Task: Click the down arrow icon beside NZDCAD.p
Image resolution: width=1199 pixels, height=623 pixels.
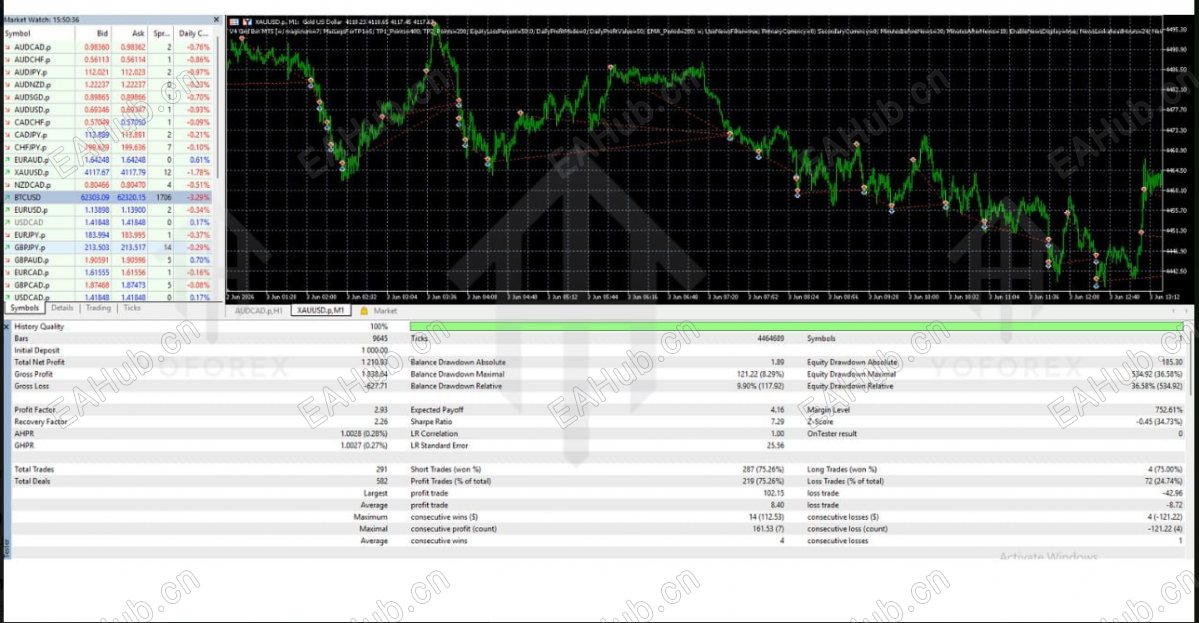Action: click(x=8, y=185)
